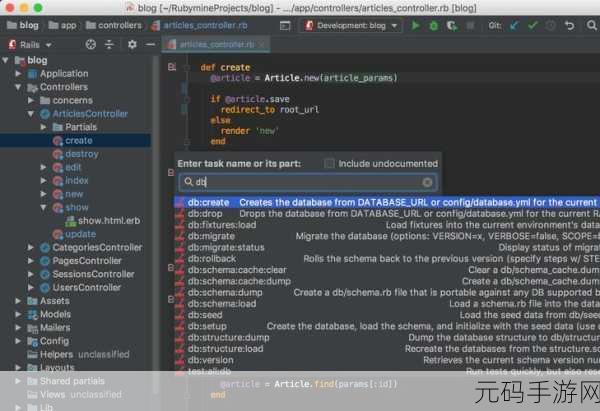Viewport: 600px width, 411px height.
Task: Enable Include undocumented checkbox
Action: [329, 164]
